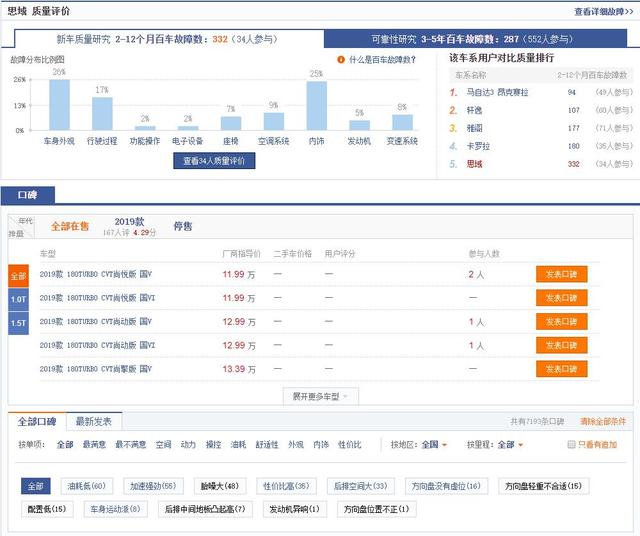Screen dimensions: 640x536
Task: Select tag 加速强劲(55)
Action: [x=153, y=486]
